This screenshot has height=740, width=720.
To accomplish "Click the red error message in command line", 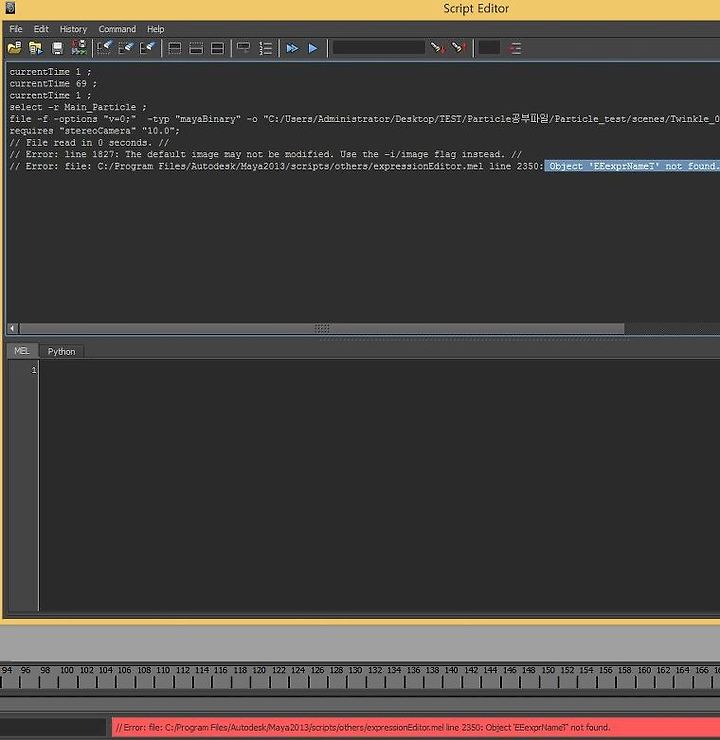I will click(416, 727).
